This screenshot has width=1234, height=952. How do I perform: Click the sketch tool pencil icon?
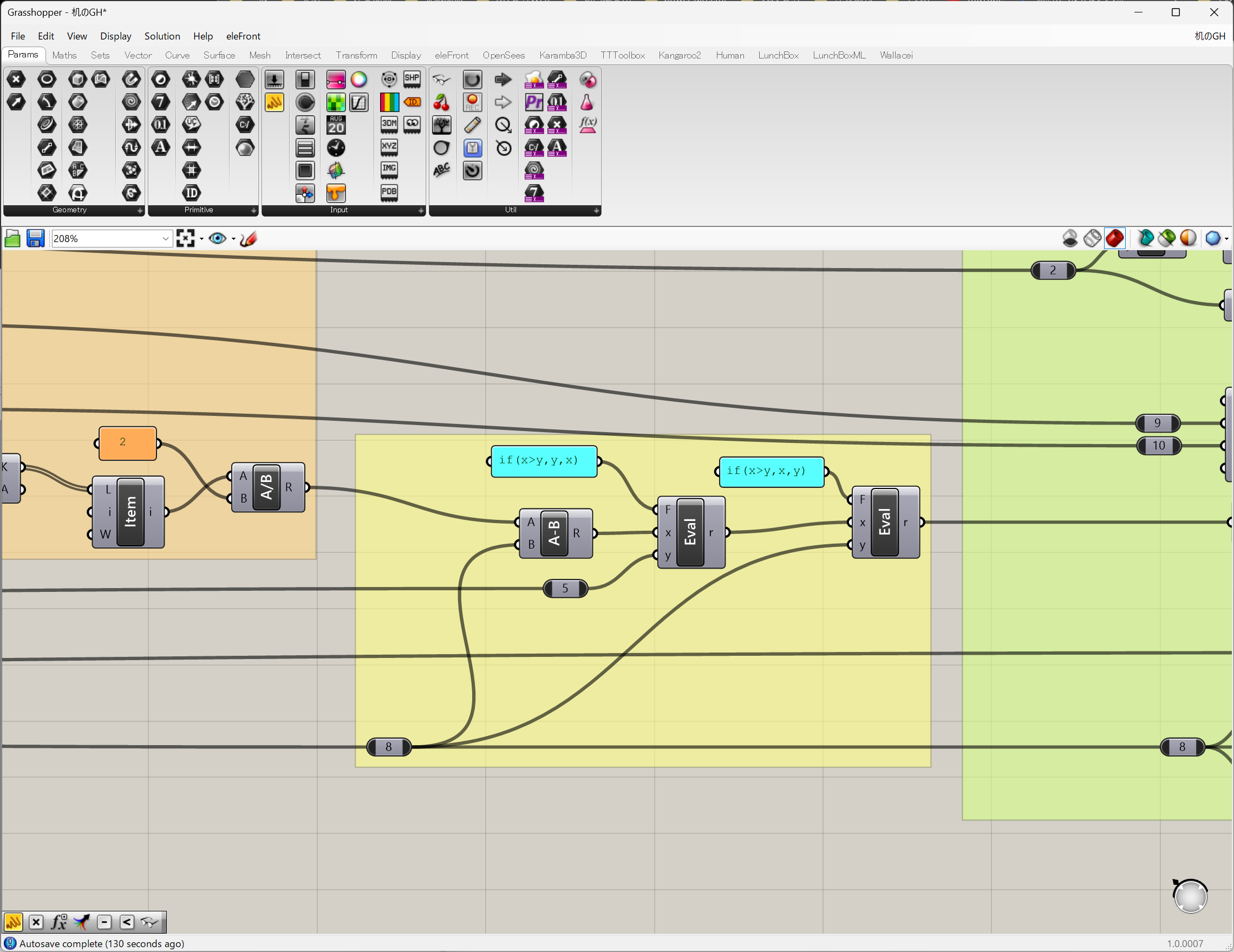pos(248,239)
